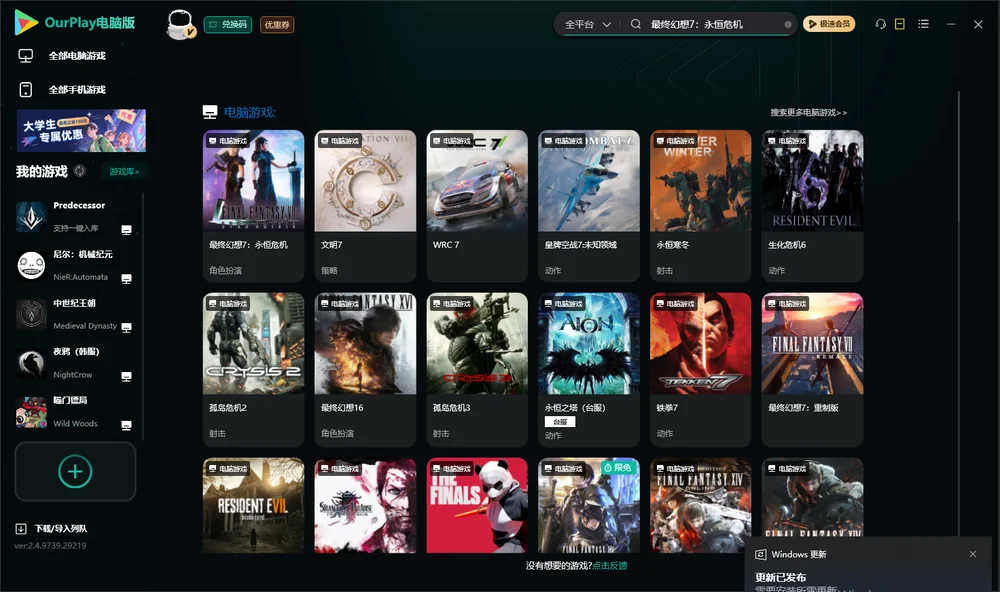This screenshot has width=1000, height=592.
Task: Click the 电脑游戏 section header icon
Action: point(210,112)
